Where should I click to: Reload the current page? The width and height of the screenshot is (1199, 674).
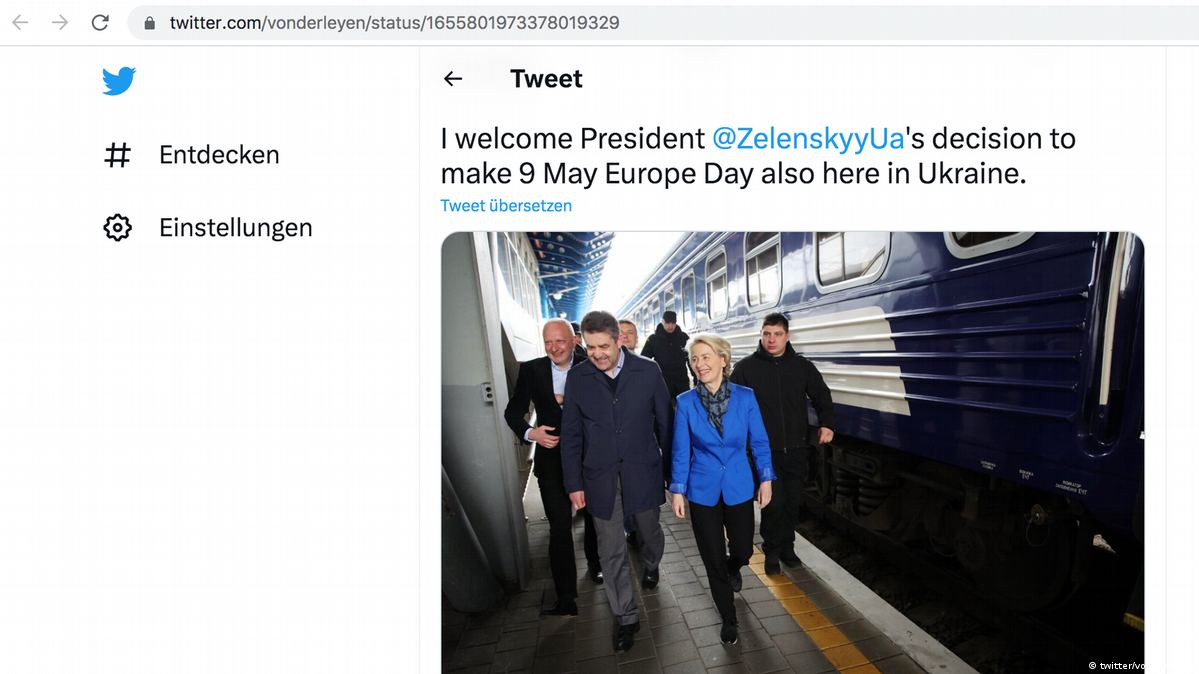click(100, 22)
